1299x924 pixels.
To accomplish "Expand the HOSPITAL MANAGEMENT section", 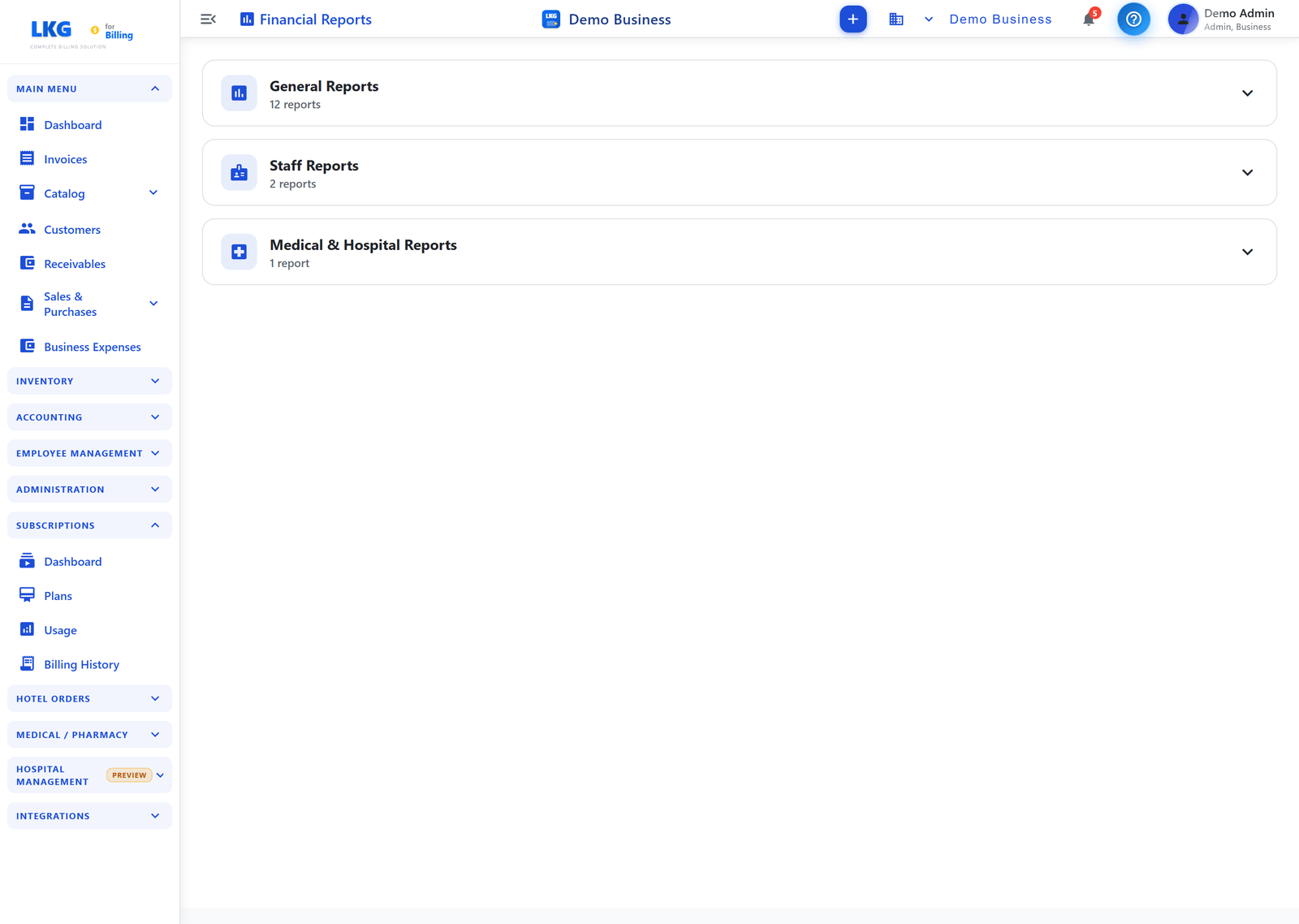I will click(x=89, y=775).
